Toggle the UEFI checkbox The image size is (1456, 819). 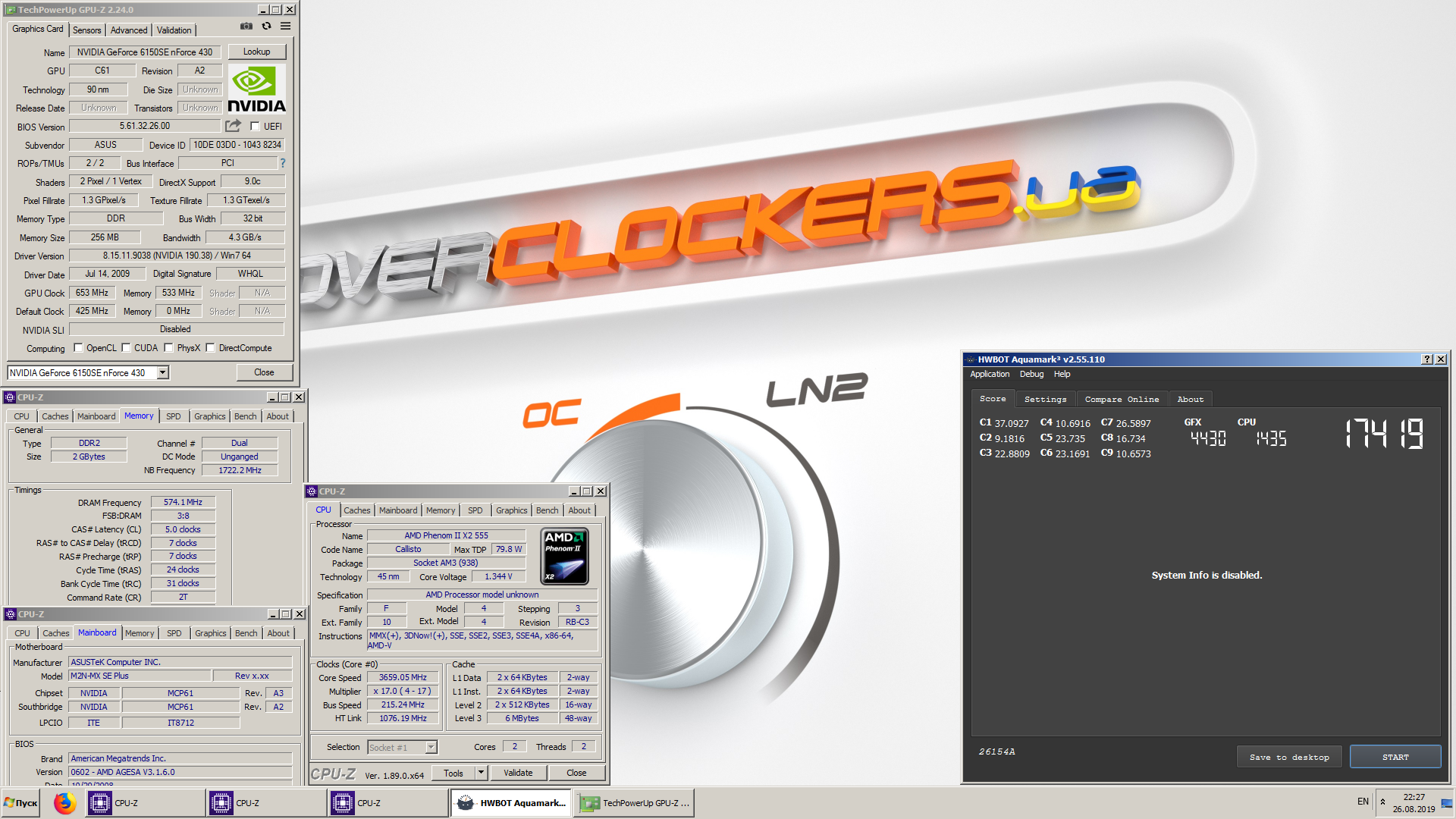coord(255,127)
